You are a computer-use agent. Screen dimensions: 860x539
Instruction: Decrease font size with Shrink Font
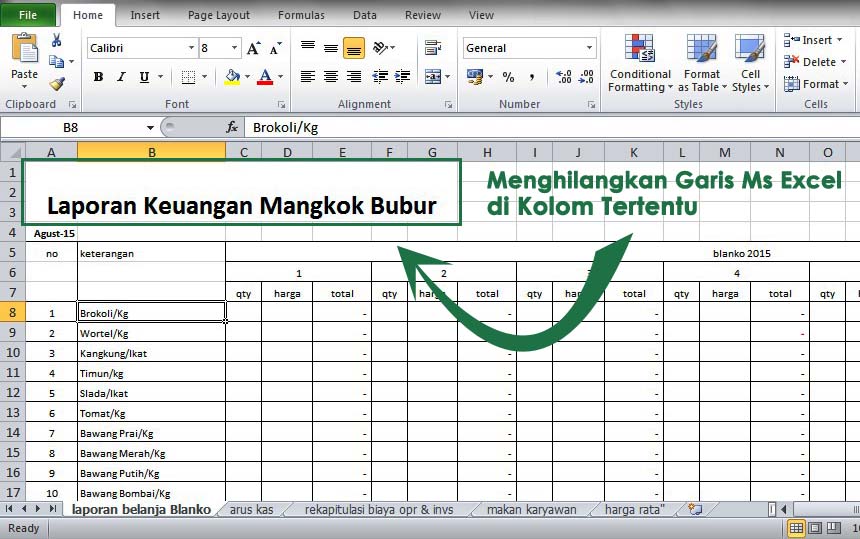275,48
